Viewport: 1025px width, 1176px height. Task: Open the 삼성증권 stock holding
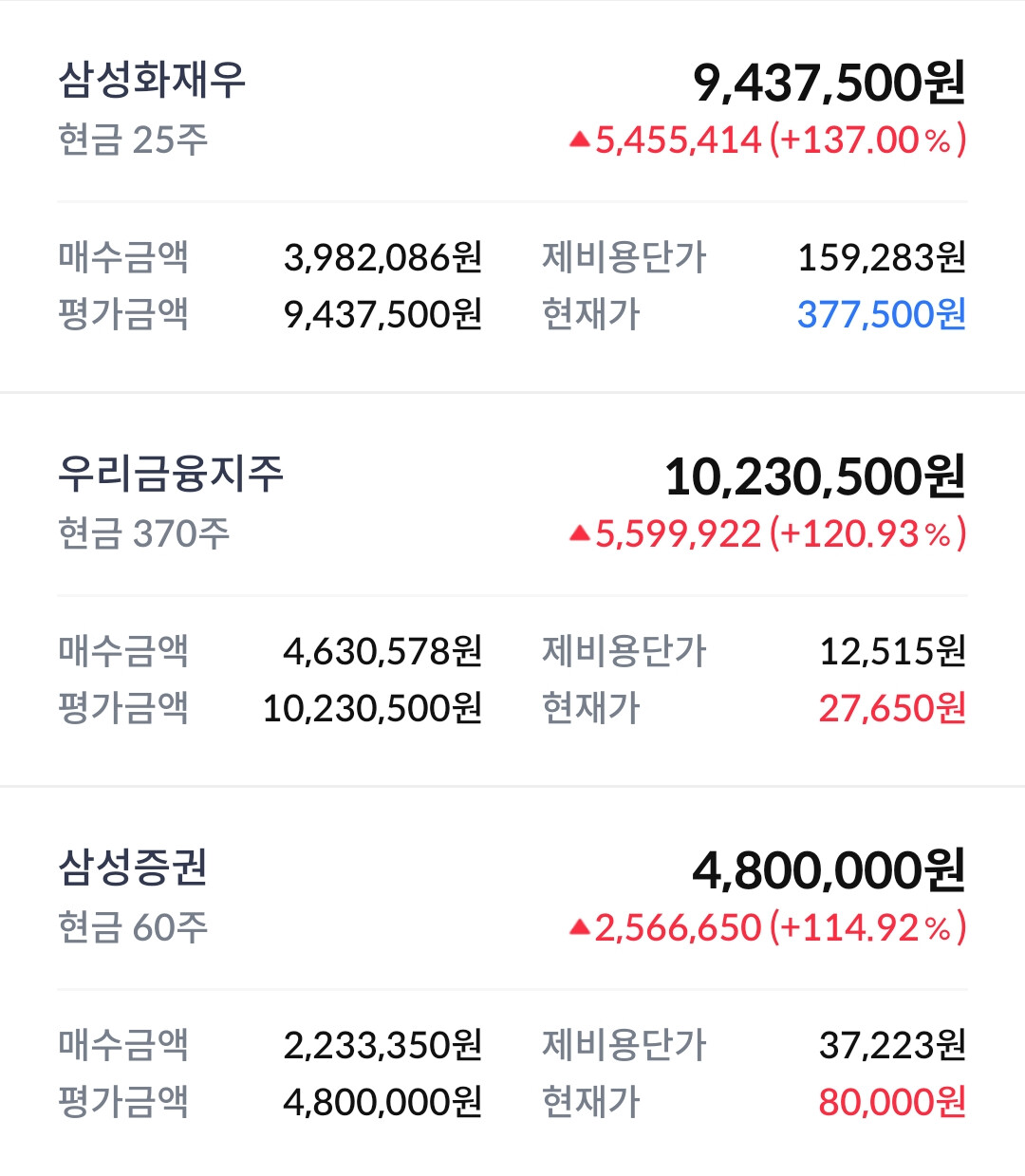pos(133,868)
